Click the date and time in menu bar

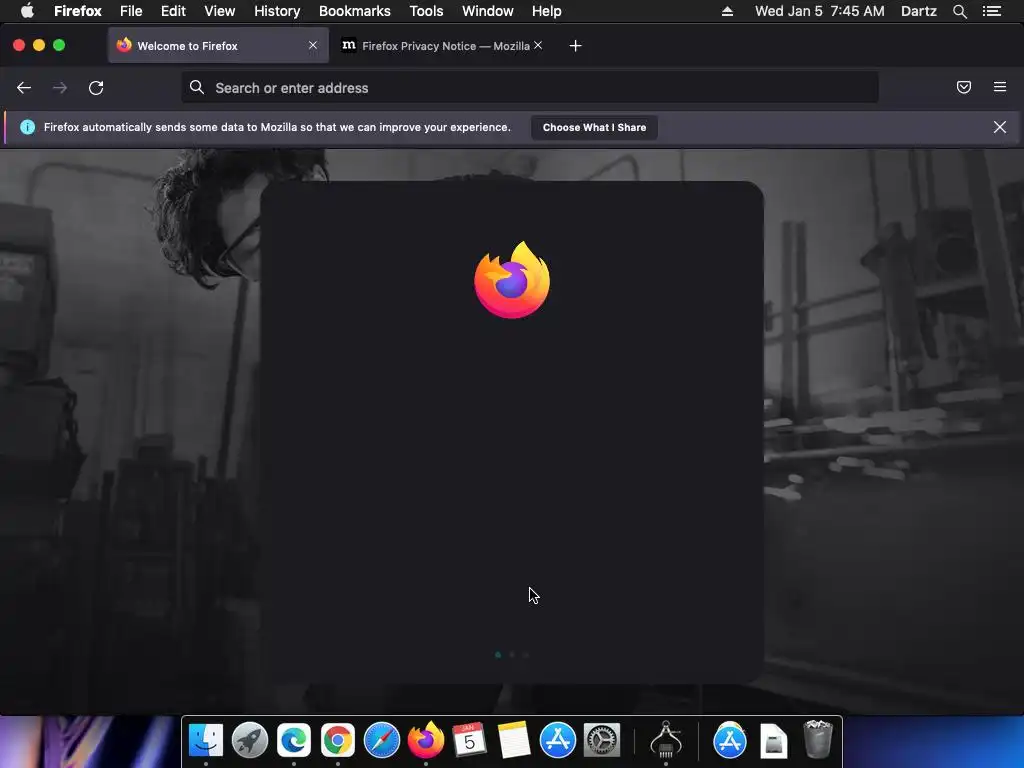(820, 11)
